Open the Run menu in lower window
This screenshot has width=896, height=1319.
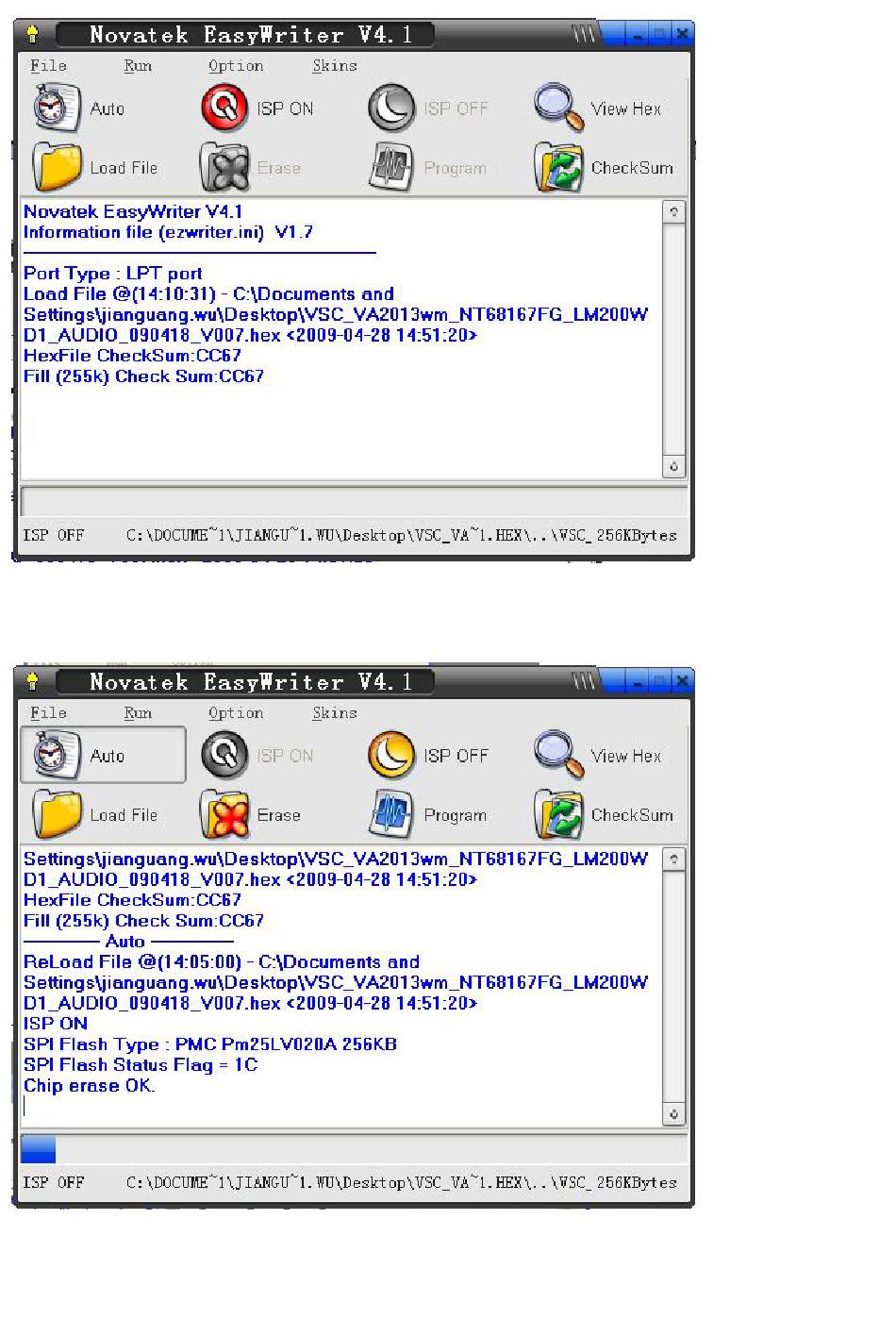(x=138, y=712)
